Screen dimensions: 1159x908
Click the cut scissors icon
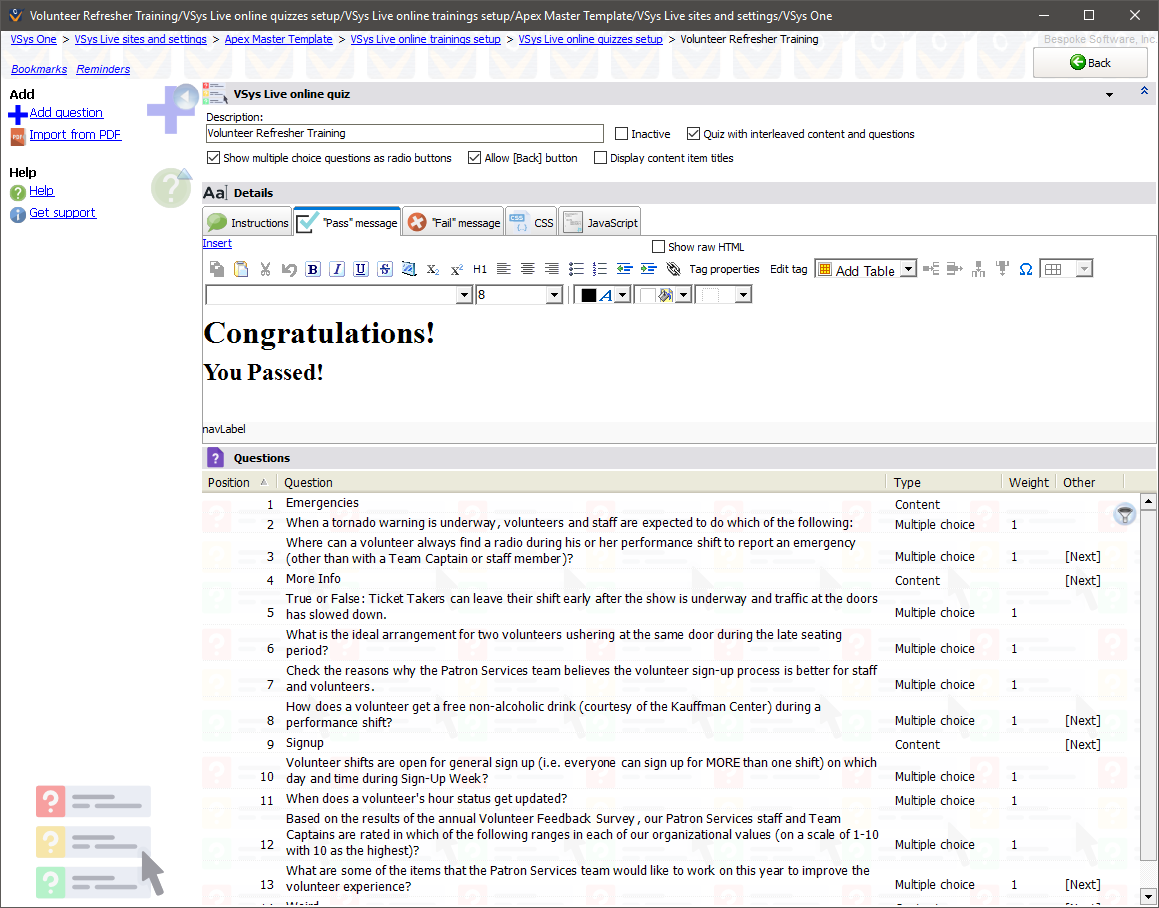pyautogui.click(x=265, y=269)
